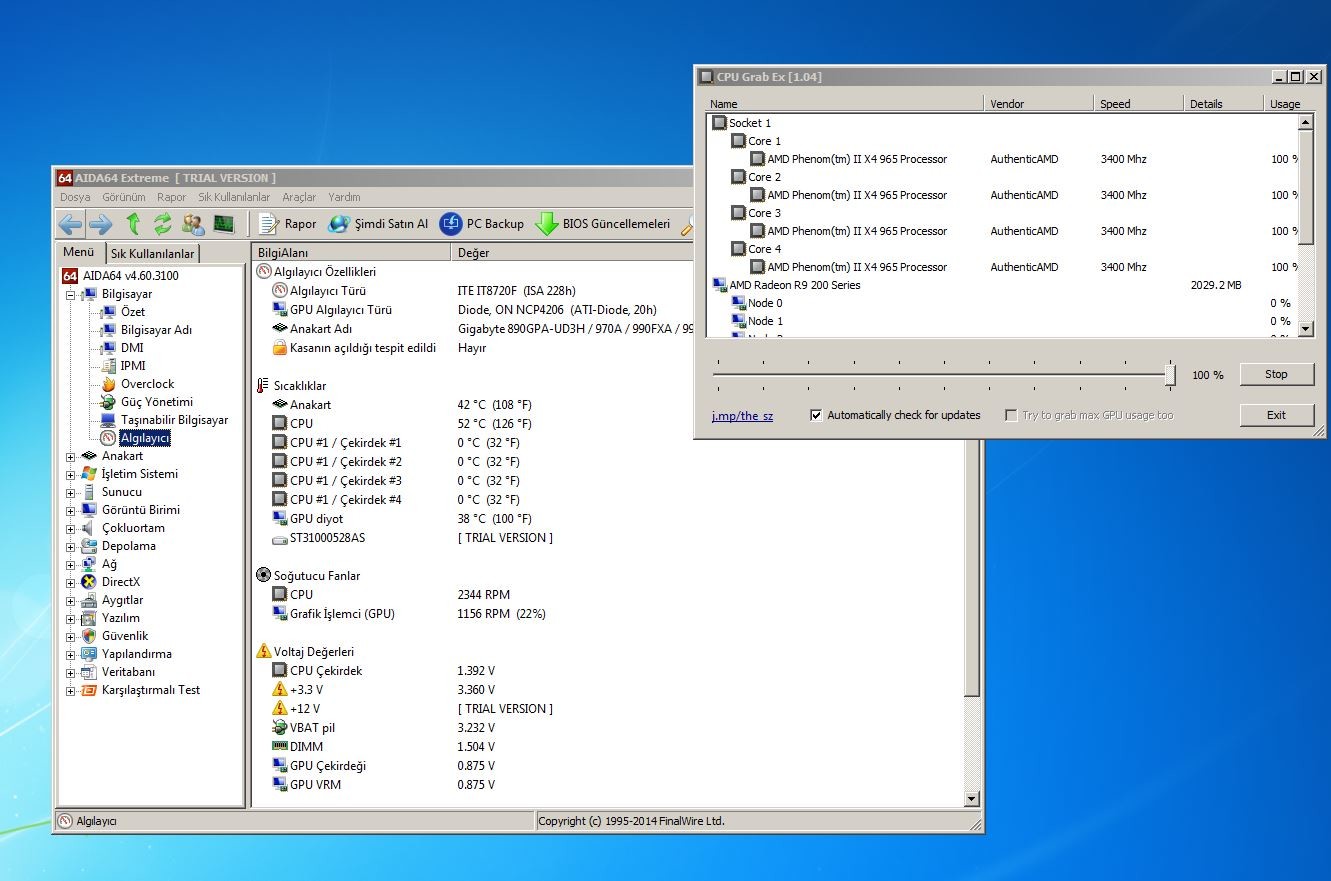Expand the Yazılım tree node

click(x=71, y=618)
